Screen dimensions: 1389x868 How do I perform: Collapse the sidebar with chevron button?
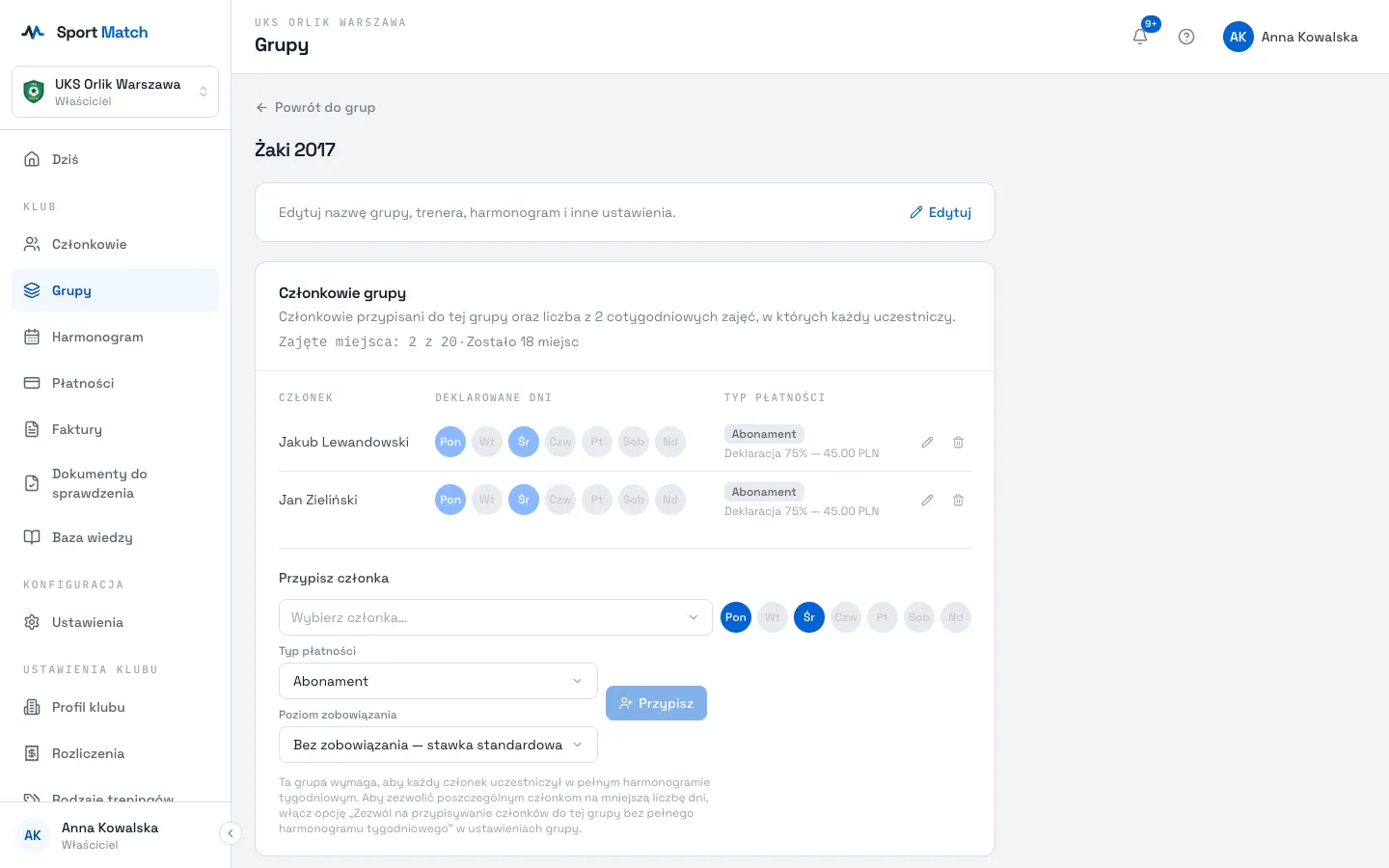click(230, 833)
